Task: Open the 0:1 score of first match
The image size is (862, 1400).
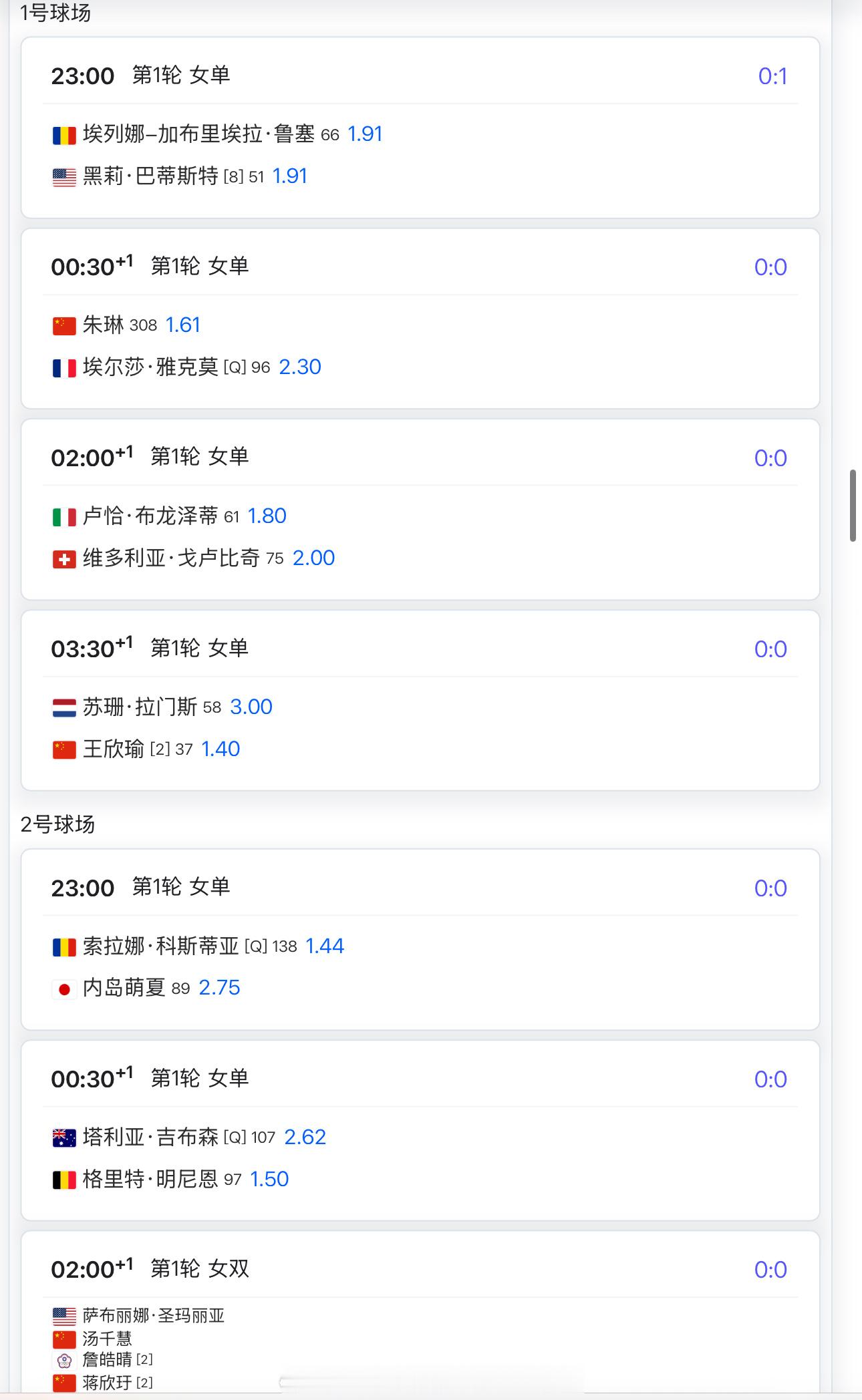Action: (772, 77)
